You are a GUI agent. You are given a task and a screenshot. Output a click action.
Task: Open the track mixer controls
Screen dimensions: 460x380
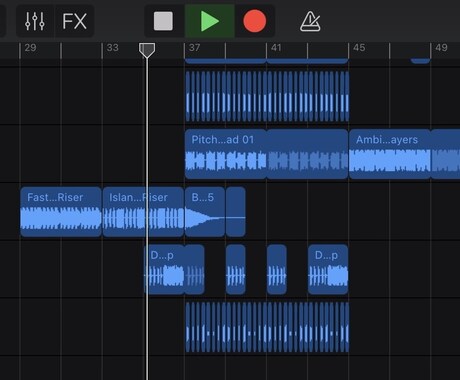click(35, 21)
